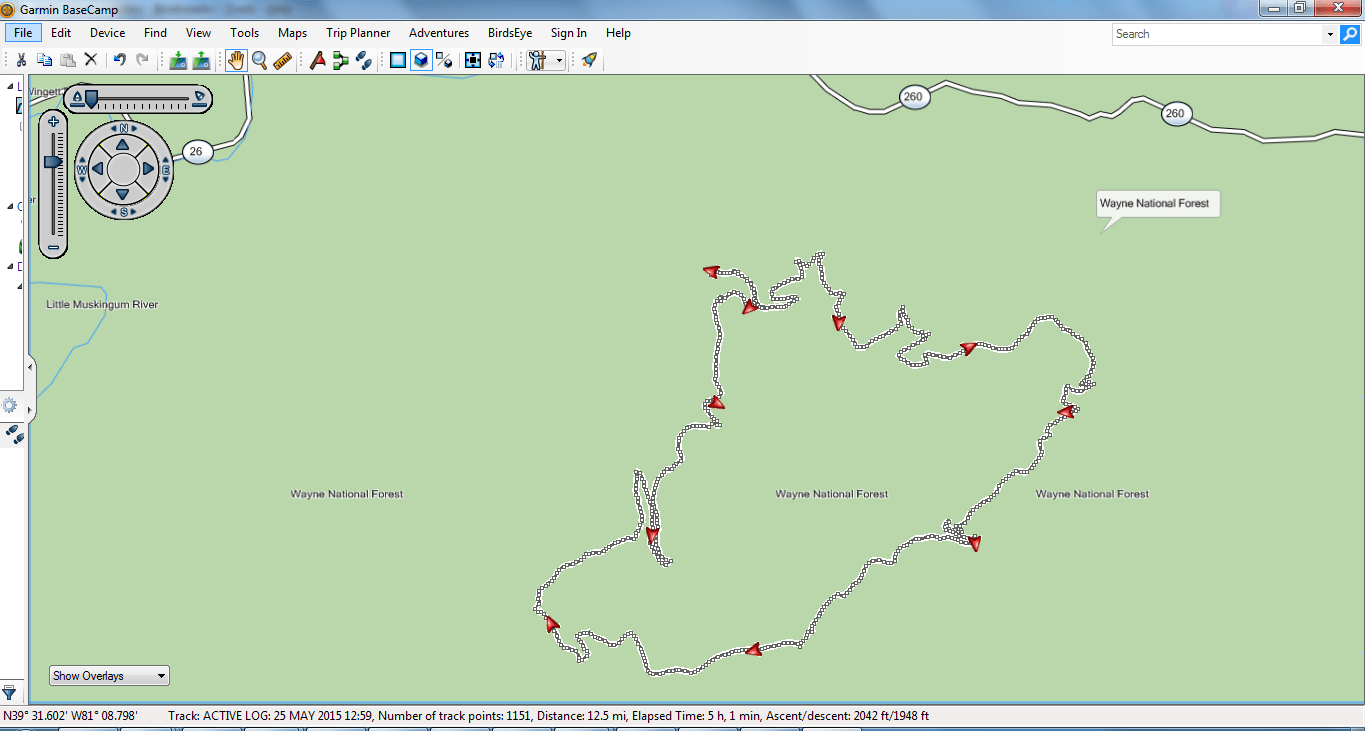Select the New Waypoint flag tool
This screenshot has width=1365, height=731.
pos(318,60)
